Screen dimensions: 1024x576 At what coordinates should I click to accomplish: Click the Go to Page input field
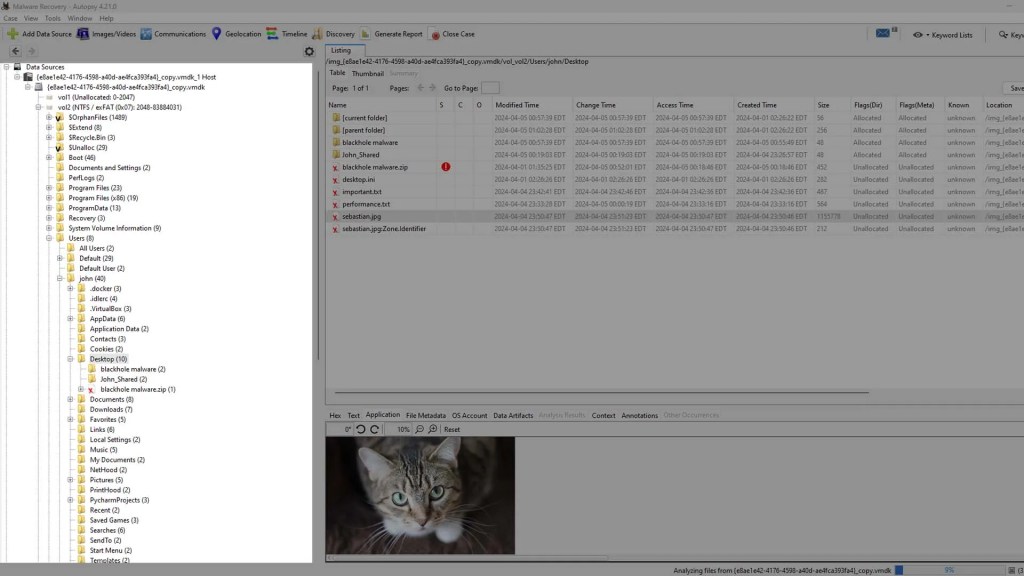(x=490, y=88)
